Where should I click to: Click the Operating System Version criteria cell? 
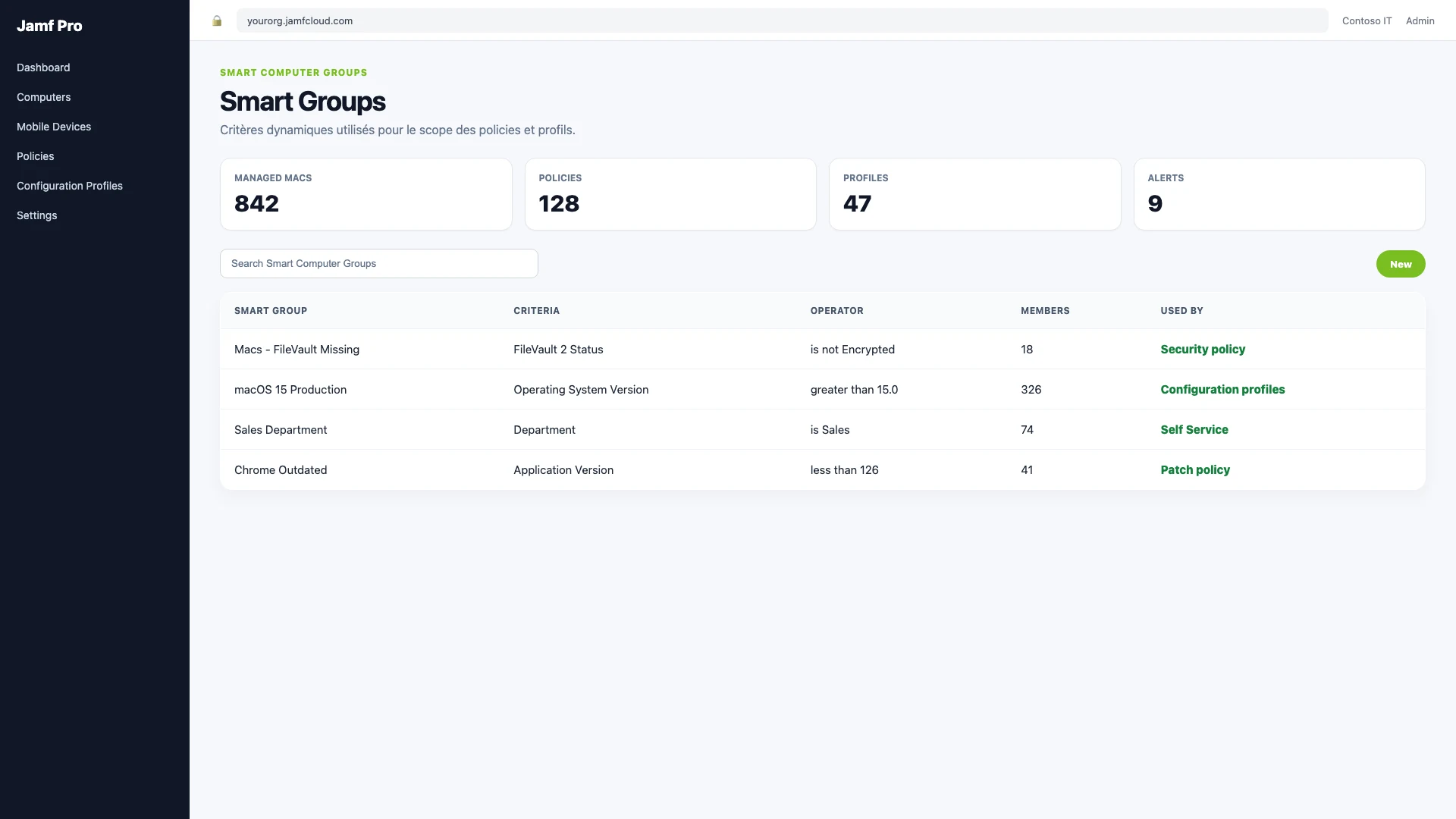click(x=581, y=390)
